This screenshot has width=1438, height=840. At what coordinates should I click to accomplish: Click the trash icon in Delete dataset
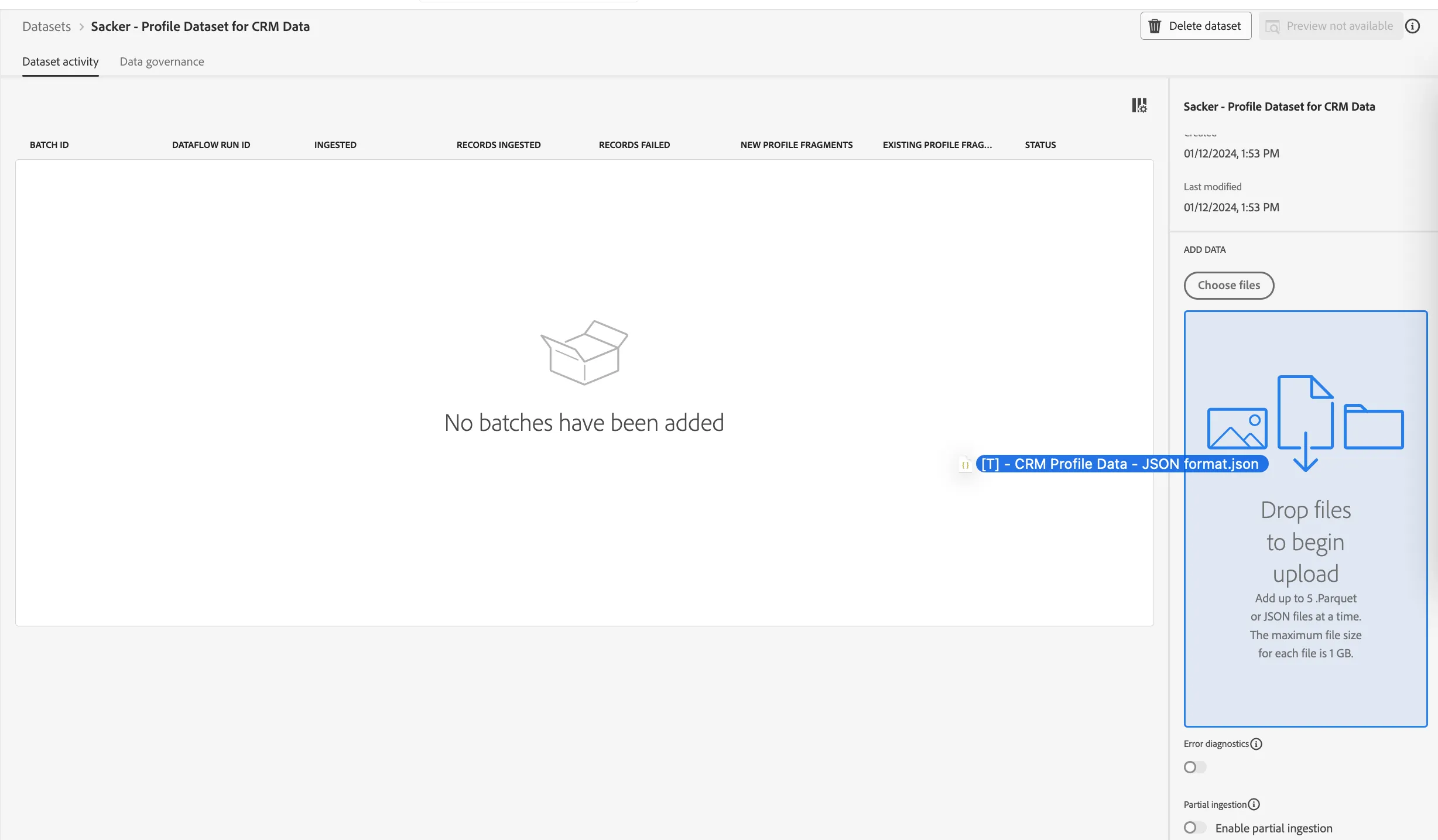(x=1155, y=26)
